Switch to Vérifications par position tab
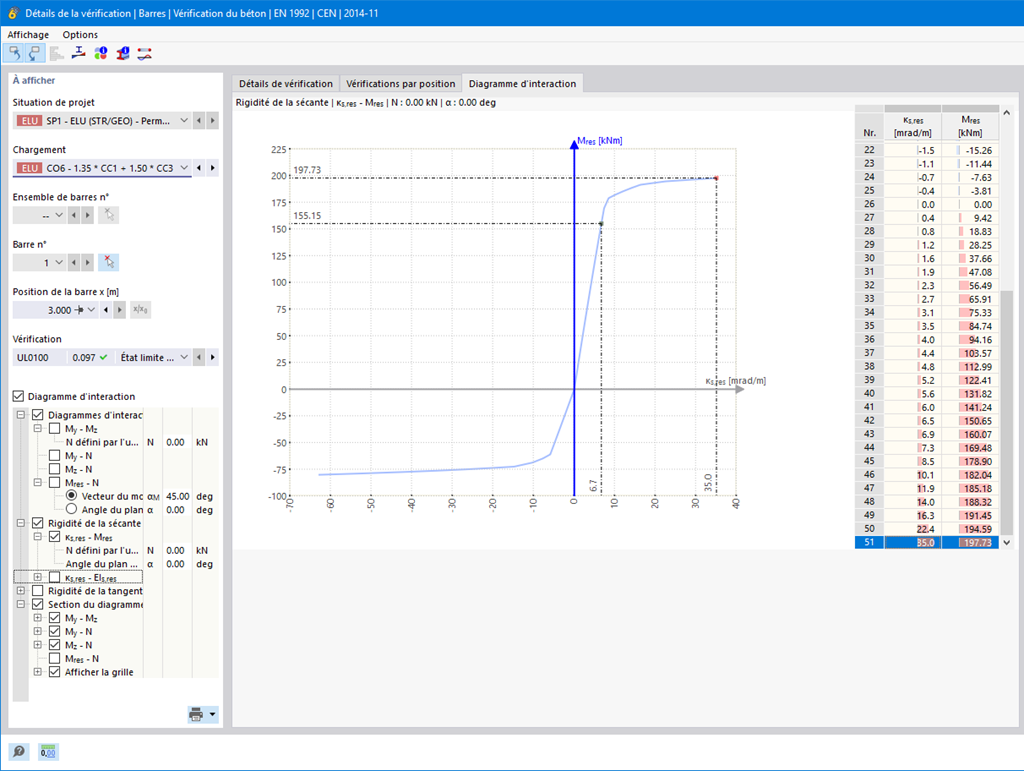This screenshot has height=771, width=1024. [x=400, y=84]
